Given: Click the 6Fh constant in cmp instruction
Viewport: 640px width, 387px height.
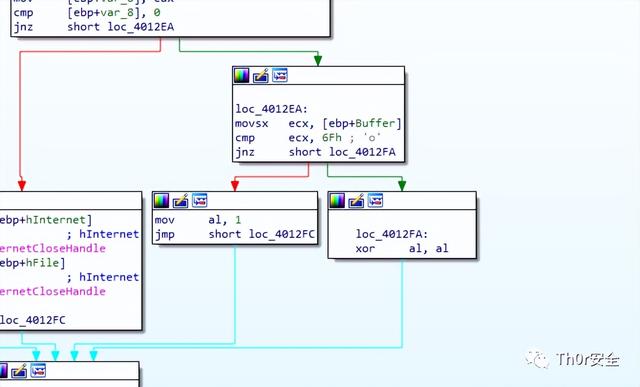Looking at the screenshot, I should 331,138.
